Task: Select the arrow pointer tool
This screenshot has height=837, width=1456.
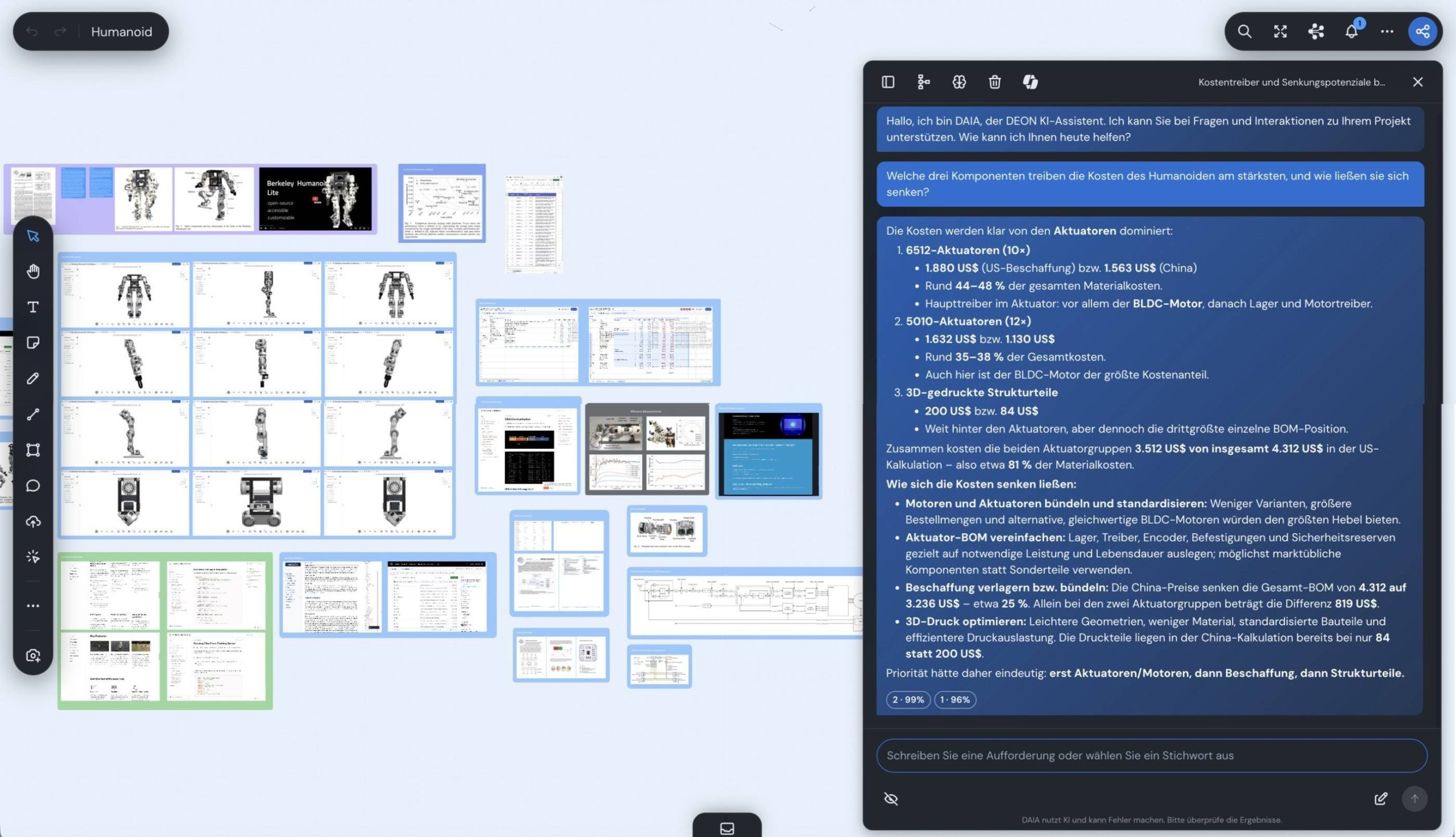Action: pos(33,236)
